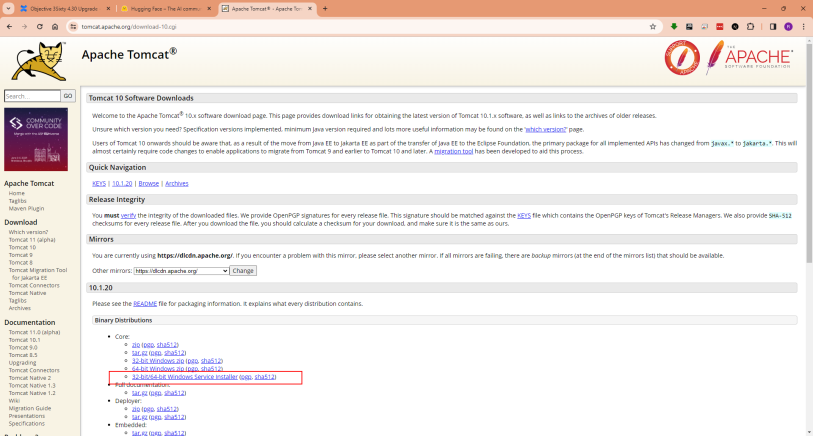The width and height of the screenshot is (813, 436).
Task: Open the Chrome three-dot menu
Action: (802, 27)
